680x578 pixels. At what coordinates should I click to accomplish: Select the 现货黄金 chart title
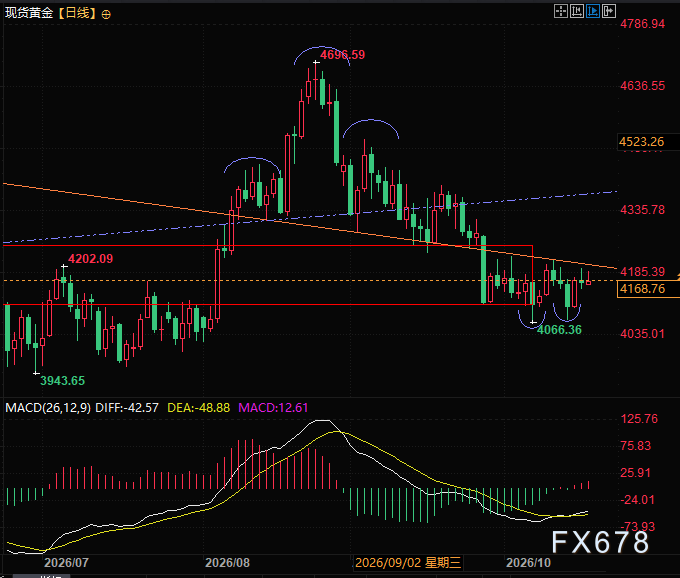tap(29, 13)
